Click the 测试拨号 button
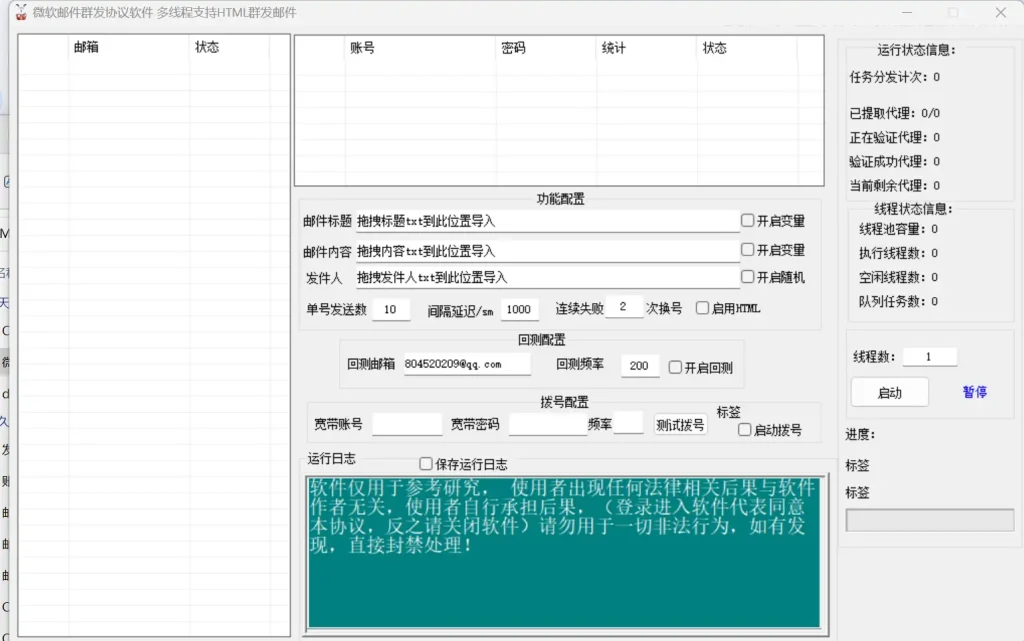The height and width of the screenshot is (641, 1024). click(680, 425)
